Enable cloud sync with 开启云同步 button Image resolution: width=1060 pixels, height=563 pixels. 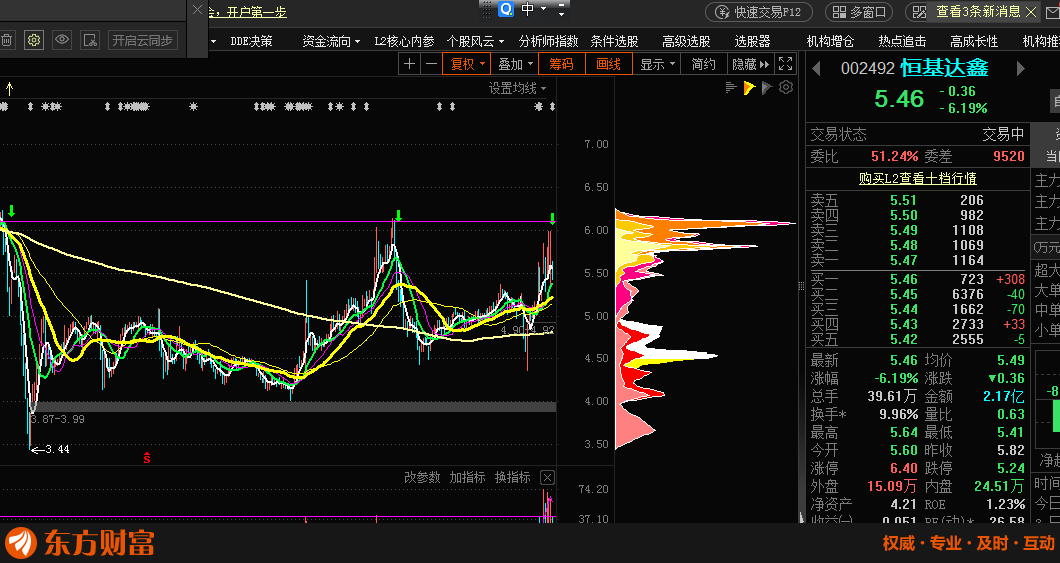(x=143, y=41)
